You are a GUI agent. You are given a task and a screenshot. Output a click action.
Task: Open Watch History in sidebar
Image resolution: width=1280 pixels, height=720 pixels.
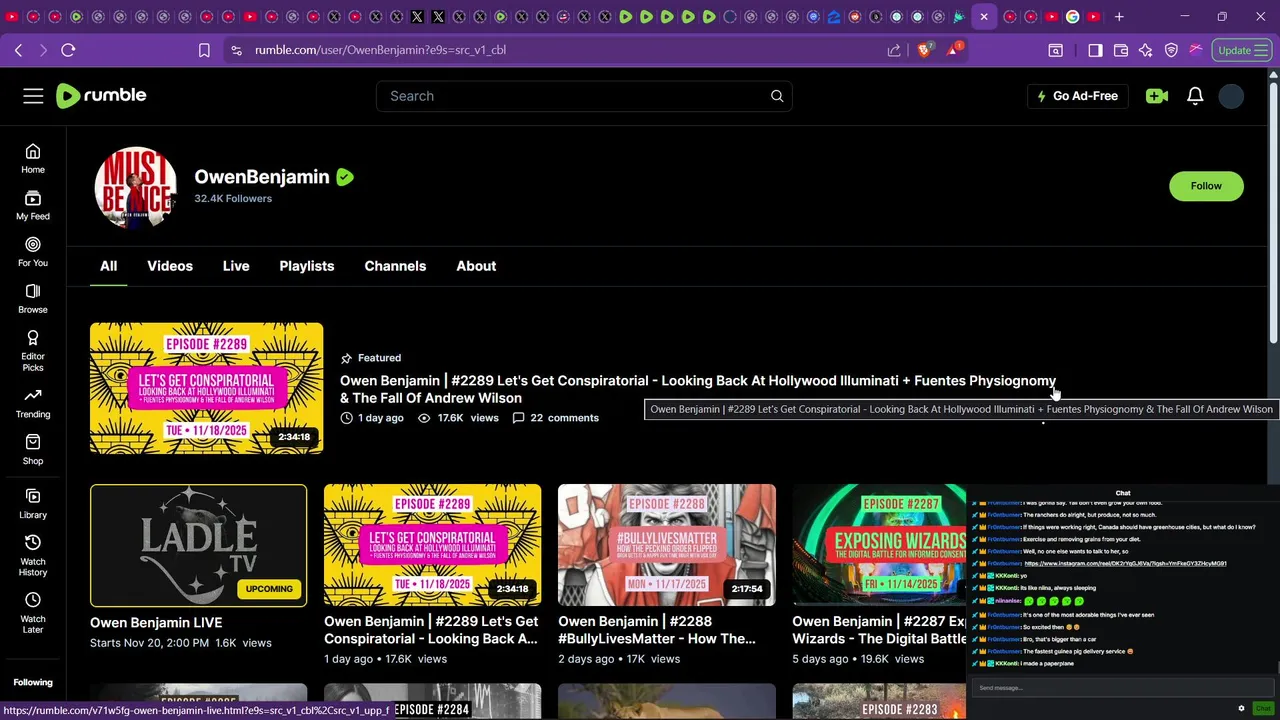[x=33, y=554]
